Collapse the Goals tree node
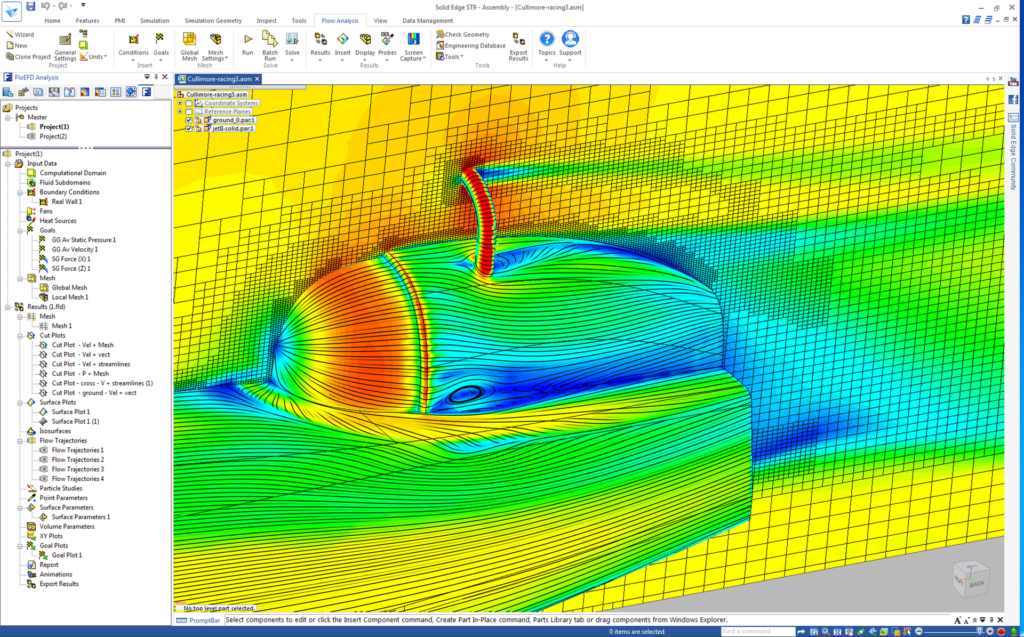This screenshot has height=637, width=1024. pos(19,230)
